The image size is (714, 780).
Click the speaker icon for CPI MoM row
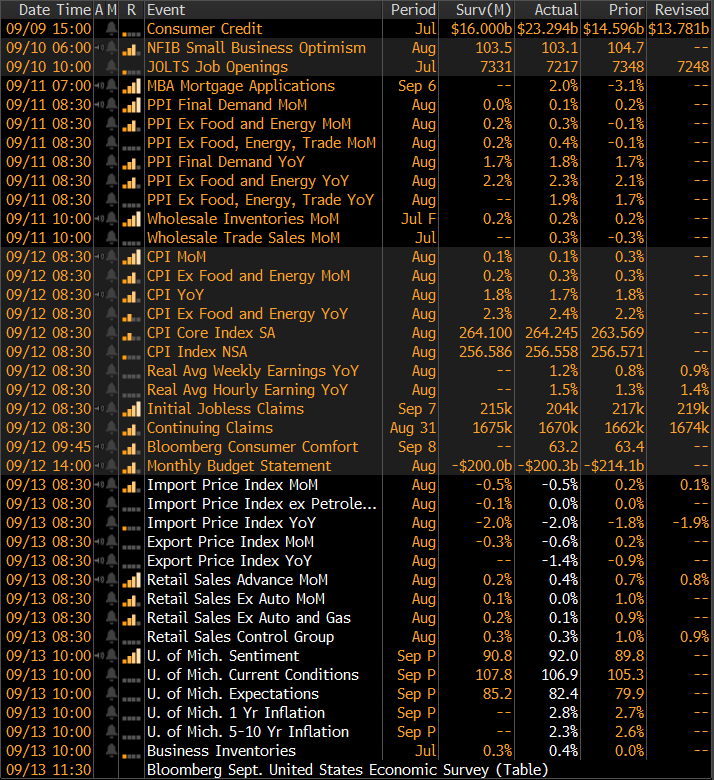coord(100,257)
